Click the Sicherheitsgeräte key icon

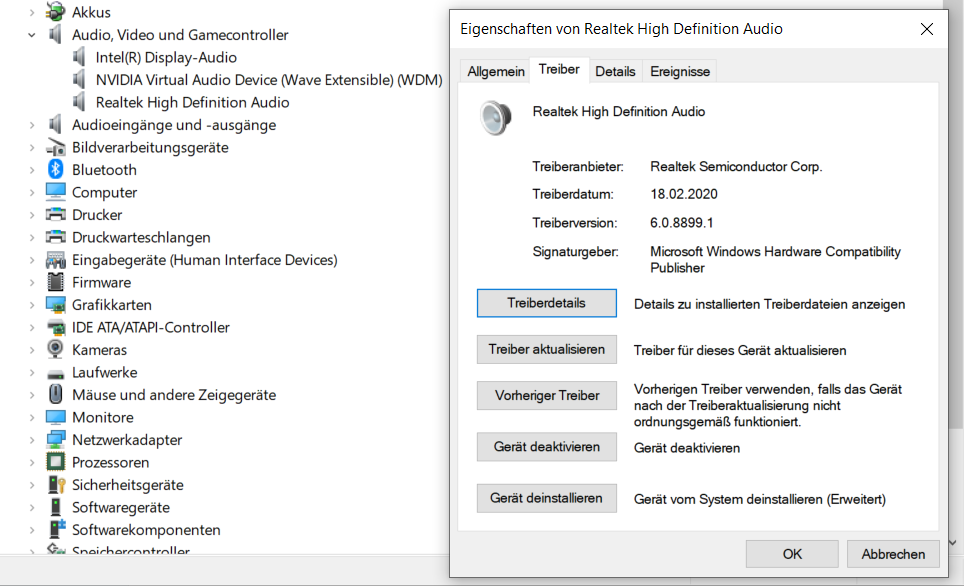[57, 485]
